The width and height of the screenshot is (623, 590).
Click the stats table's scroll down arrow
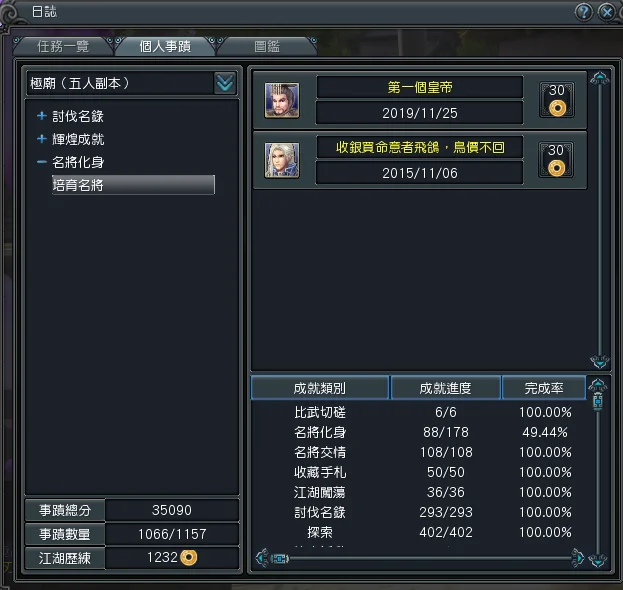click(598, 560)
